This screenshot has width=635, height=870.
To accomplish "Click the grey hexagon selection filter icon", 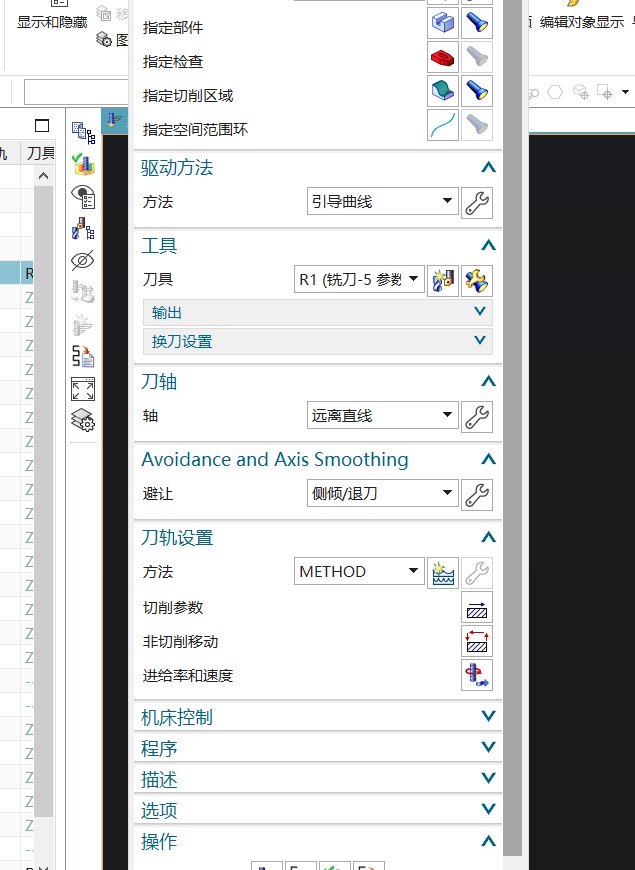I will click(x=555, y=92).
